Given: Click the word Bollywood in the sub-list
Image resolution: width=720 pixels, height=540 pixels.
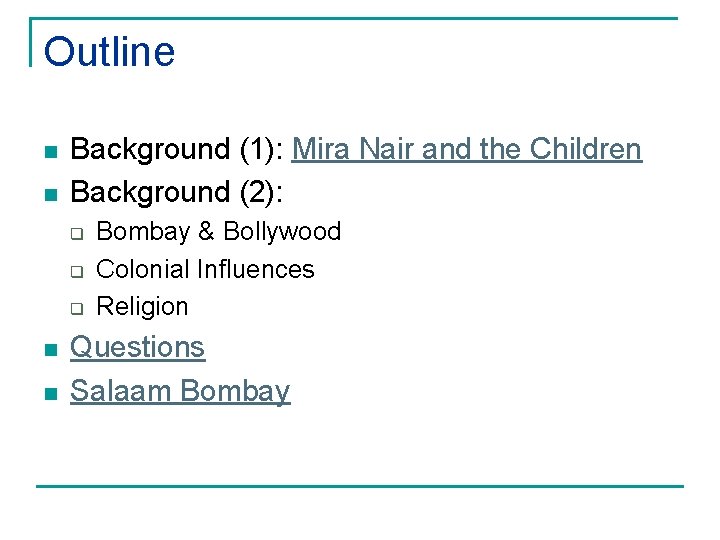Looking at the screenshot, I should click(x=282, y=231).
